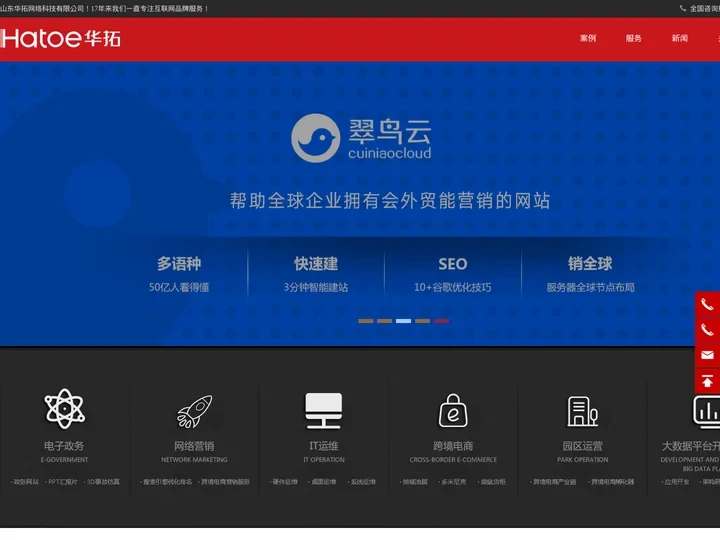
Task: Click the 服务器全球节点布局 caption
Action: click(x=591, y=287)
